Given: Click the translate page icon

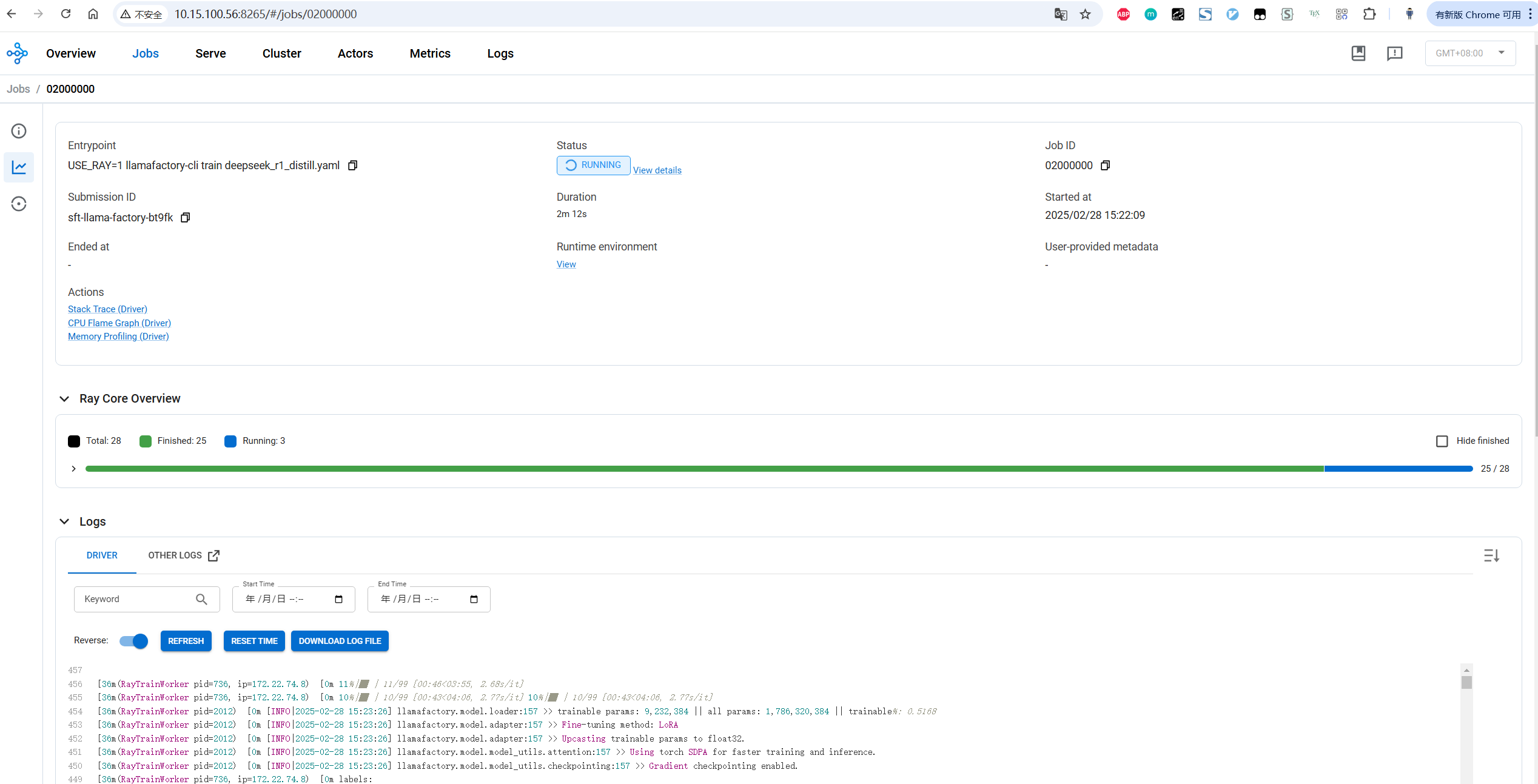Looking at the screenshot, I should pos(1060,14).
